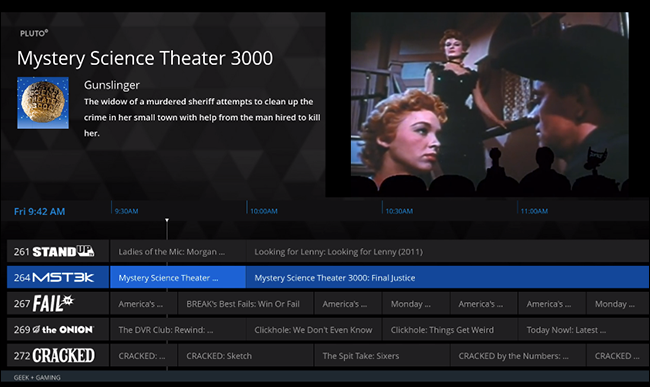
Task: Click the Gunslinger episode title
Action: pos(112,85)
